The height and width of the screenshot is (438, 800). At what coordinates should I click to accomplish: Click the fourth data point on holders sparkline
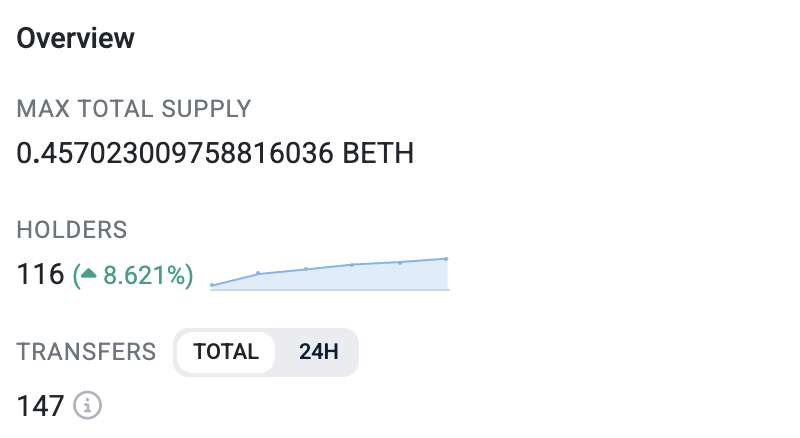tap(353, 265)
